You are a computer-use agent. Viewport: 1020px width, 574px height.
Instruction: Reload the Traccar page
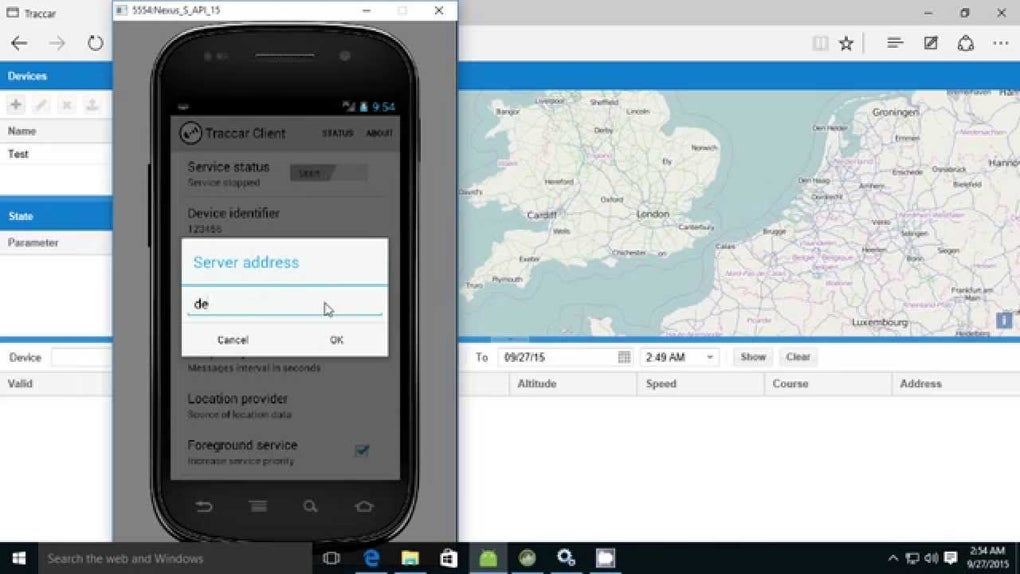[95, 44]
